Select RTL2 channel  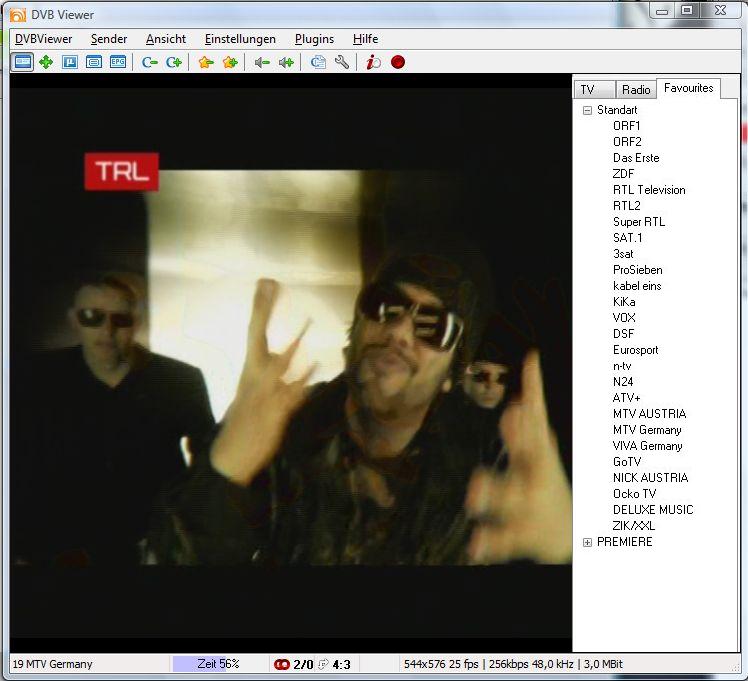tap(626, 206)
